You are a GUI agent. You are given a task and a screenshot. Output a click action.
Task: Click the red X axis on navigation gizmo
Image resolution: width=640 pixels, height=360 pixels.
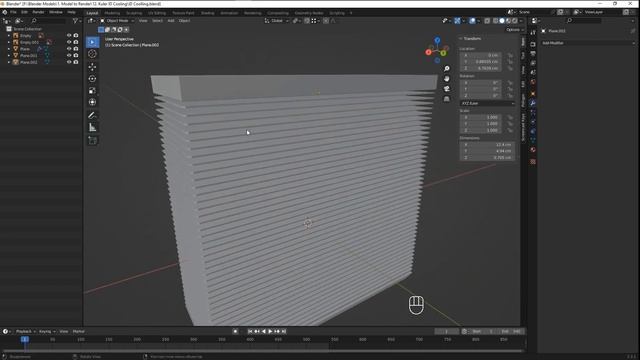pos(428,52)
